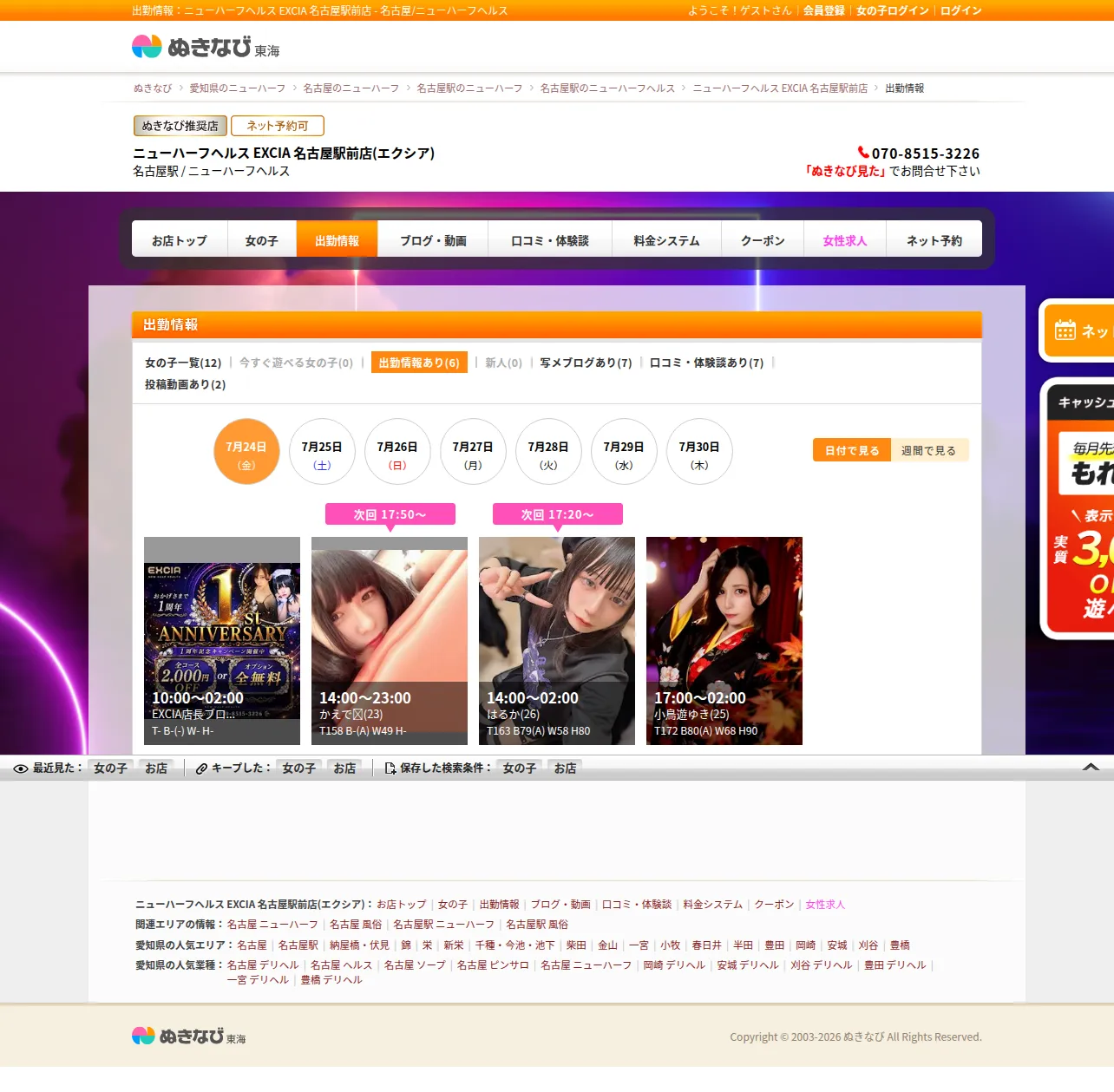Click the 次回 17:20〜 pink label
The image size is (1114, 1092).
(x=558, y=514)
